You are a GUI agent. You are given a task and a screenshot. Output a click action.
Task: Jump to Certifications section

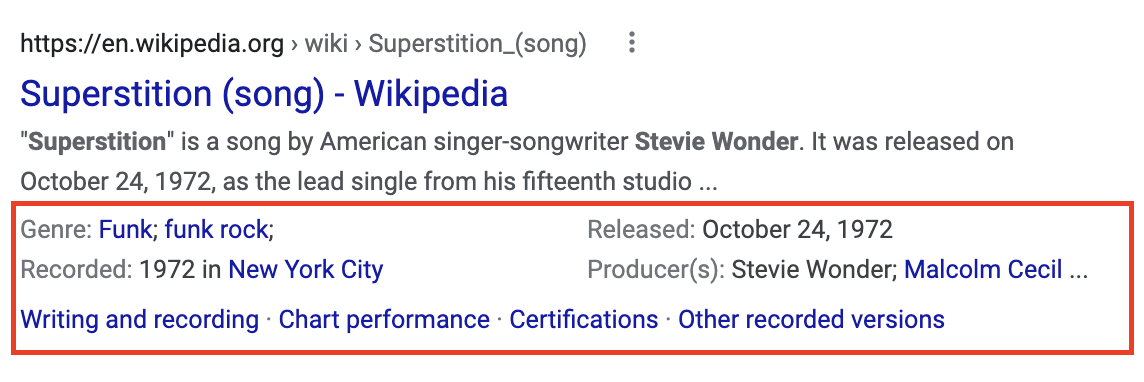tap(584, 319)
